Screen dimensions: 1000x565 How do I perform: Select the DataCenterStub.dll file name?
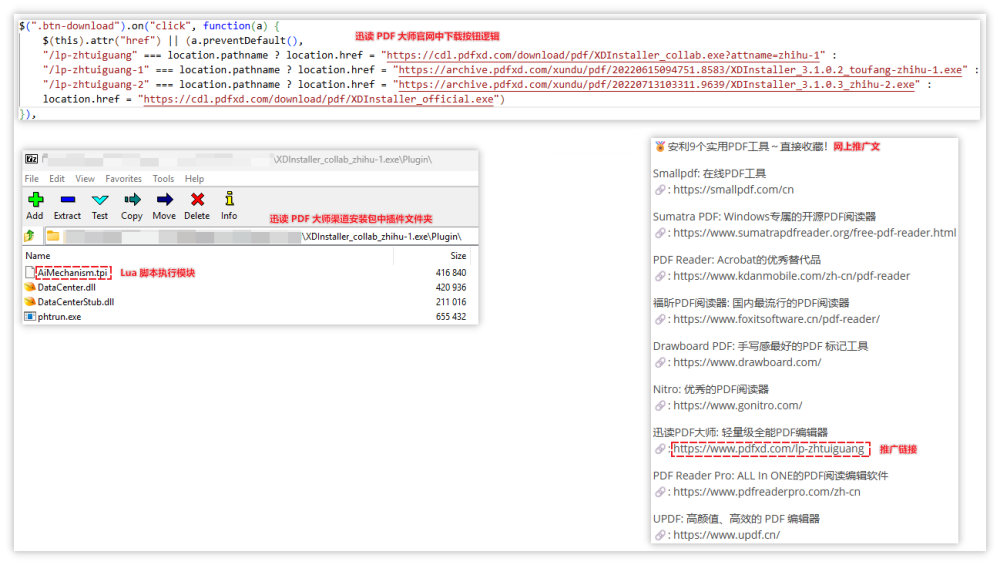click(75, 302)
